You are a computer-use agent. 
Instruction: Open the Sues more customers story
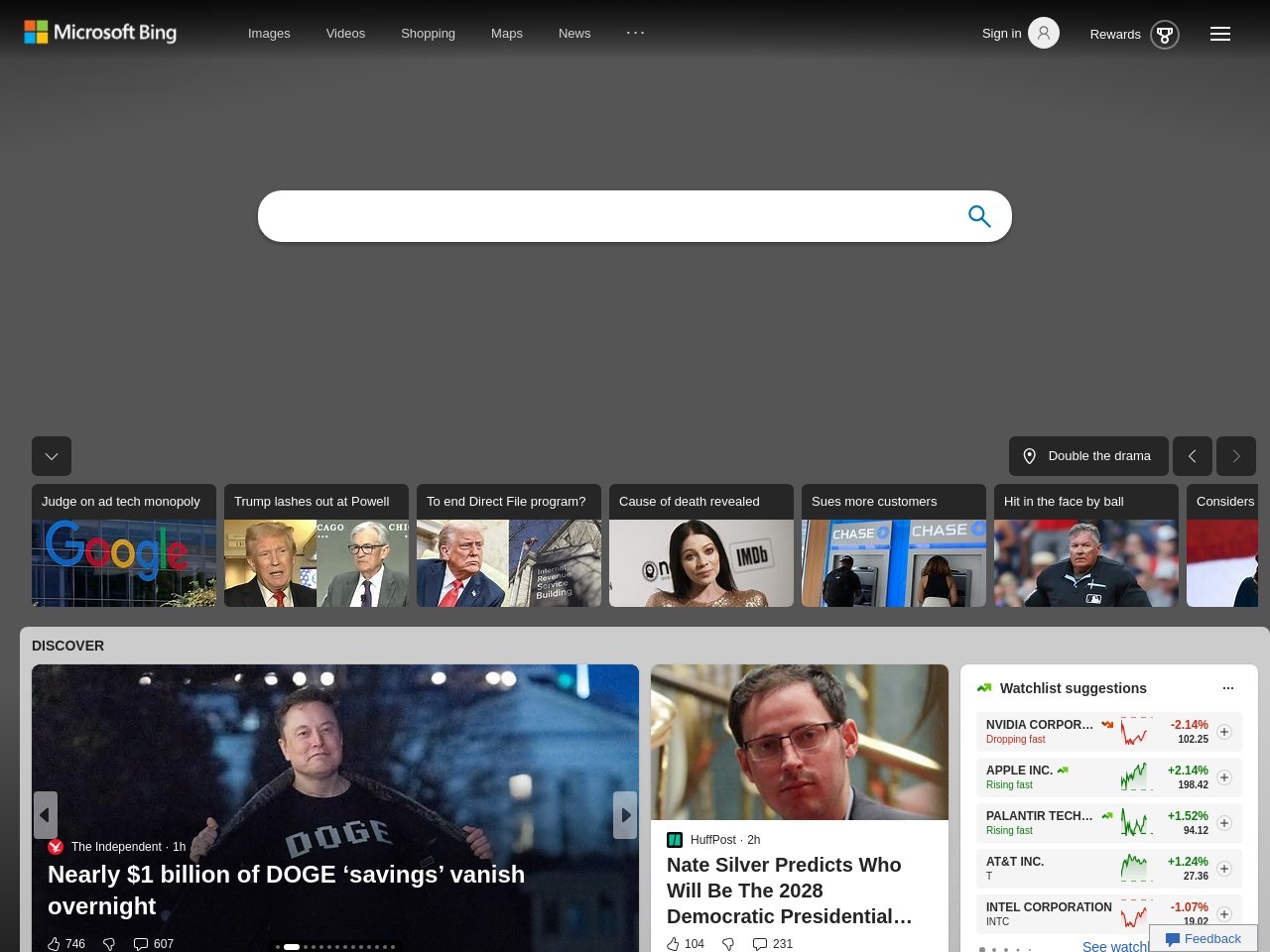(x=894, y=545)
